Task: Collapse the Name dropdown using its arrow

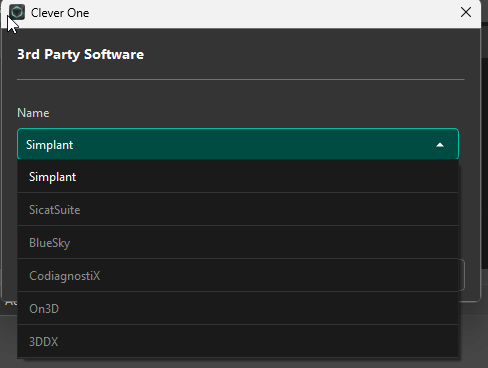Action: (440, 145)
